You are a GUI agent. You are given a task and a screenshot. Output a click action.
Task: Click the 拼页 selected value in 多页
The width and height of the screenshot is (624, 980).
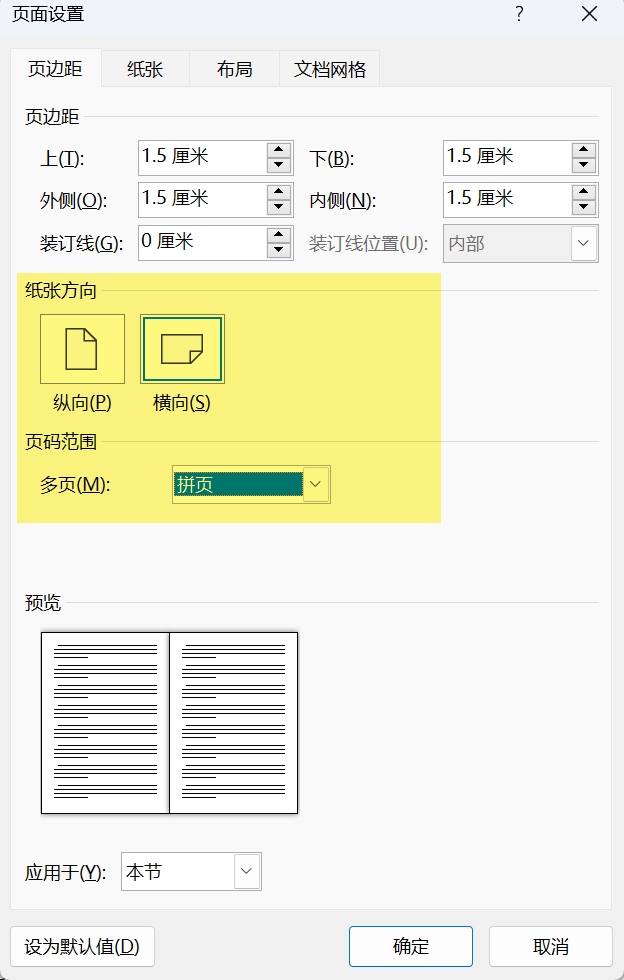coord(238,484)
